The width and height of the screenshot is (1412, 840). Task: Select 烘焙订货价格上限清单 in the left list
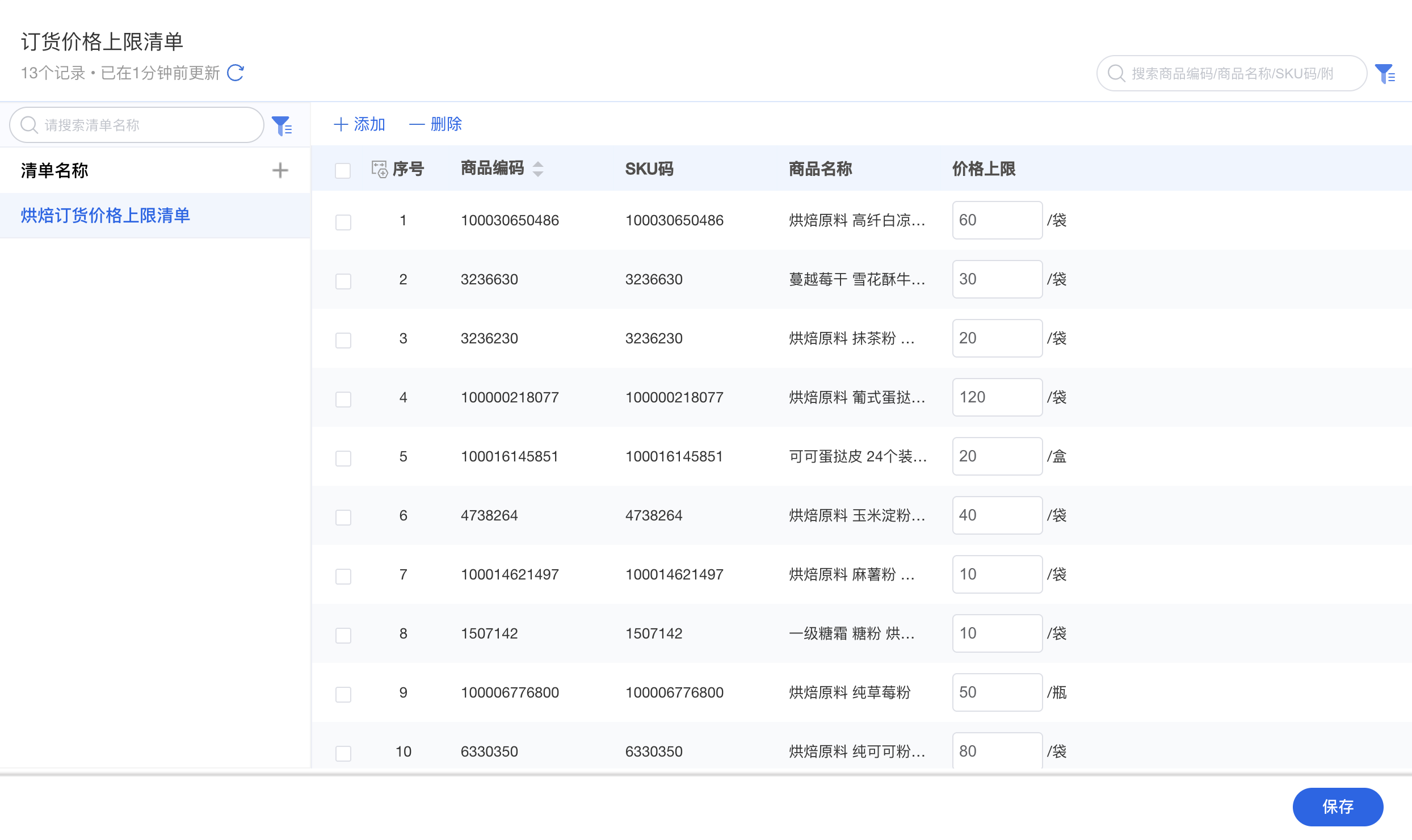click(106, 216)
